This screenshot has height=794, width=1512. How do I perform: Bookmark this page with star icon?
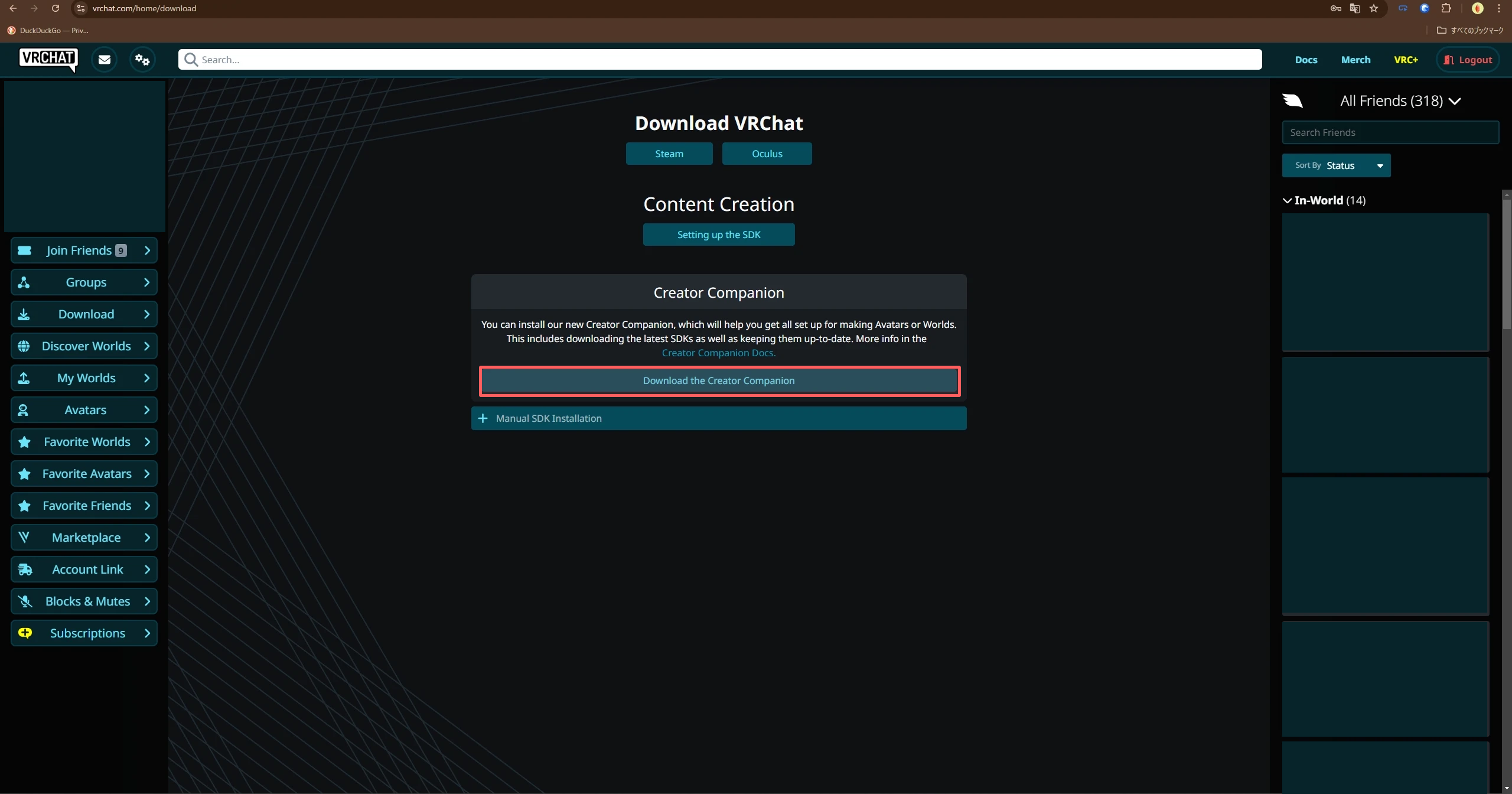coord(1374,8)
